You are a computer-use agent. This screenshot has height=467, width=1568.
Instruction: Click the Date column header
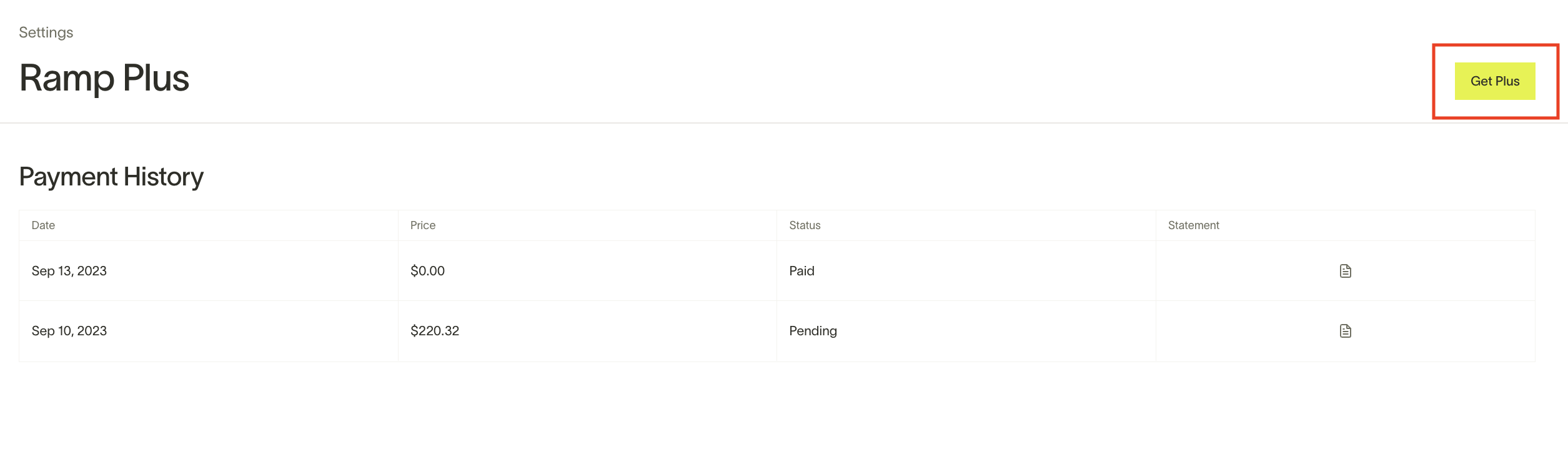(43, 225)
